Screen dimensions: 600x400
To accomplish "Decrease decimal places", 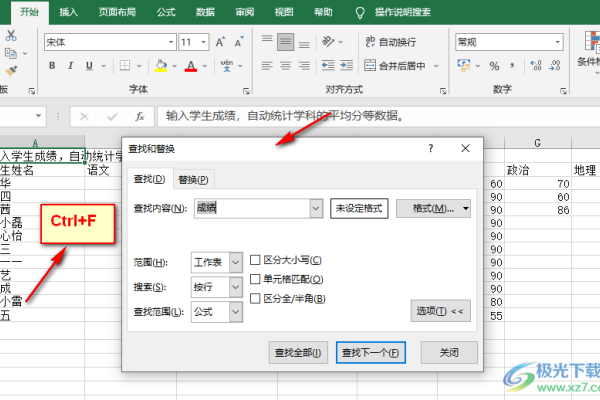I will click(x=554, y=66).
